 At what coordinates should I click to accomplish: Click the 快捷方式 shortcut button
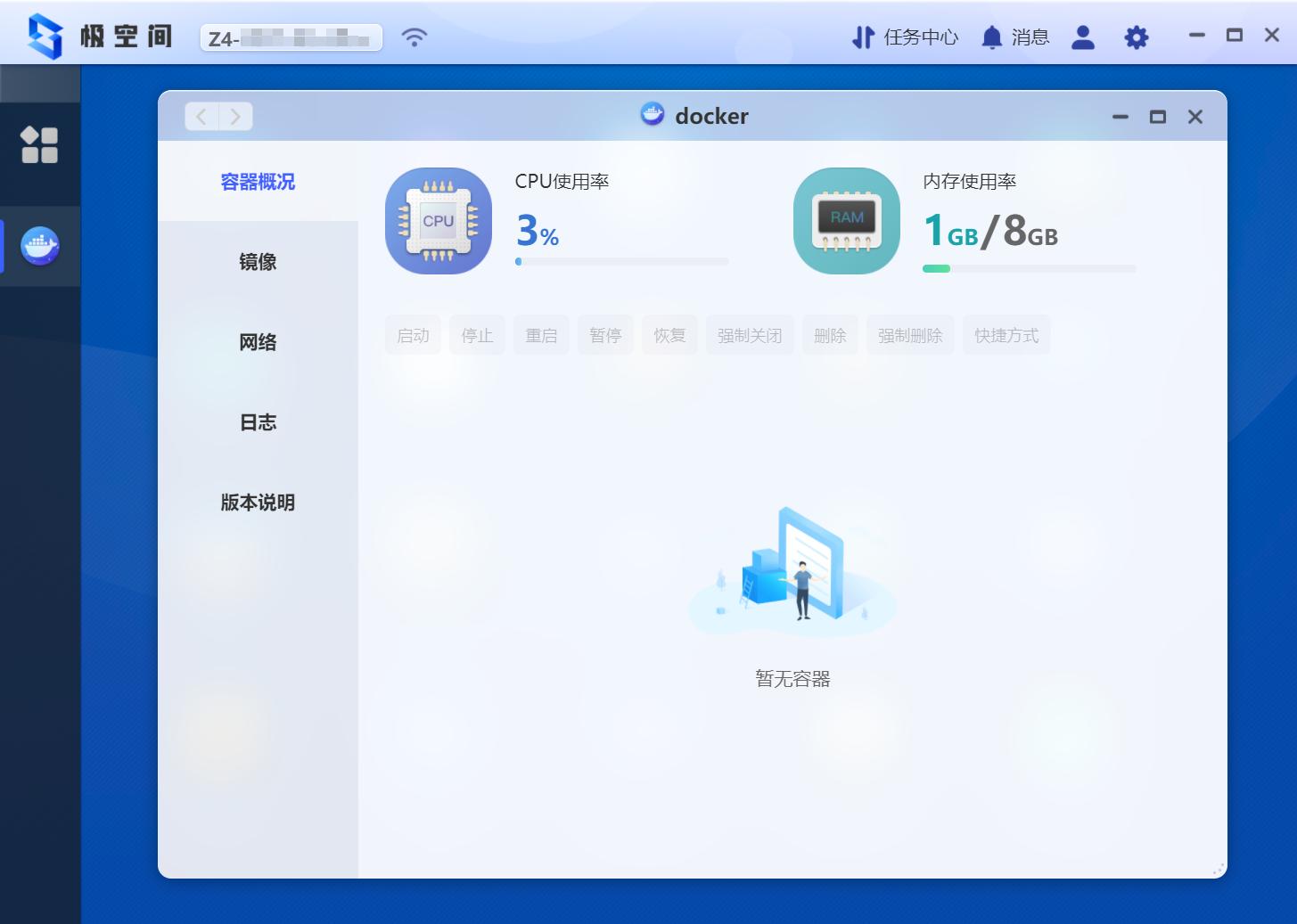(x=1006, y=335)
